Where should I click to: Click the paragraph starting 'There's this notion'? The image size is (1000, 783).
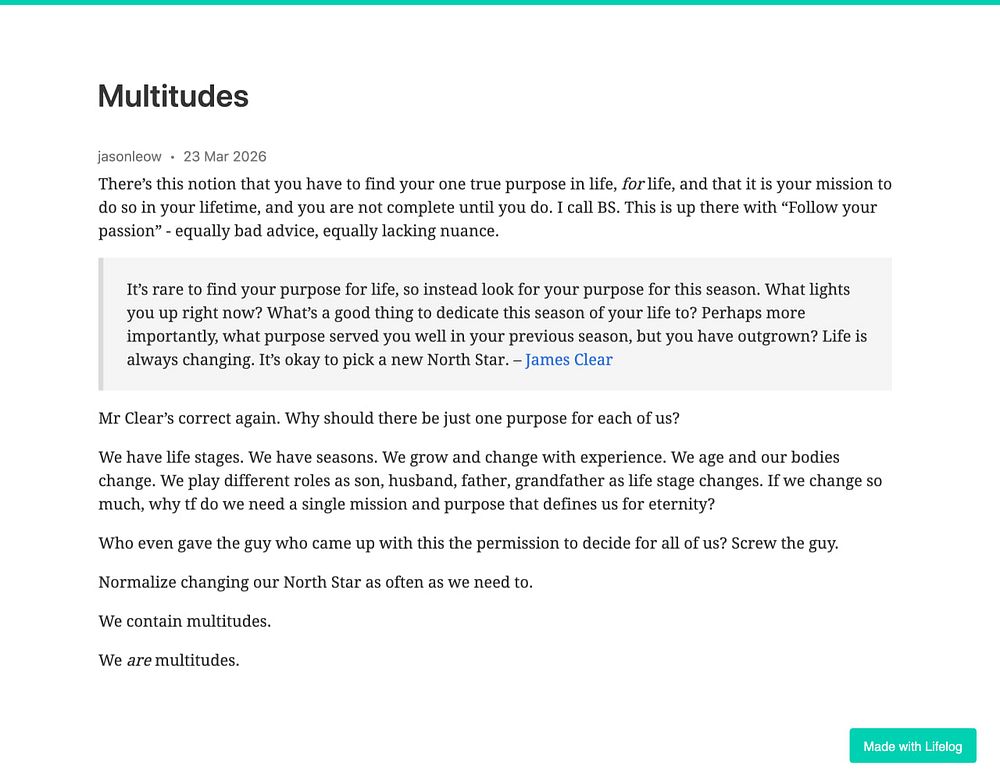pyautogui.click(x=495, y=207)
